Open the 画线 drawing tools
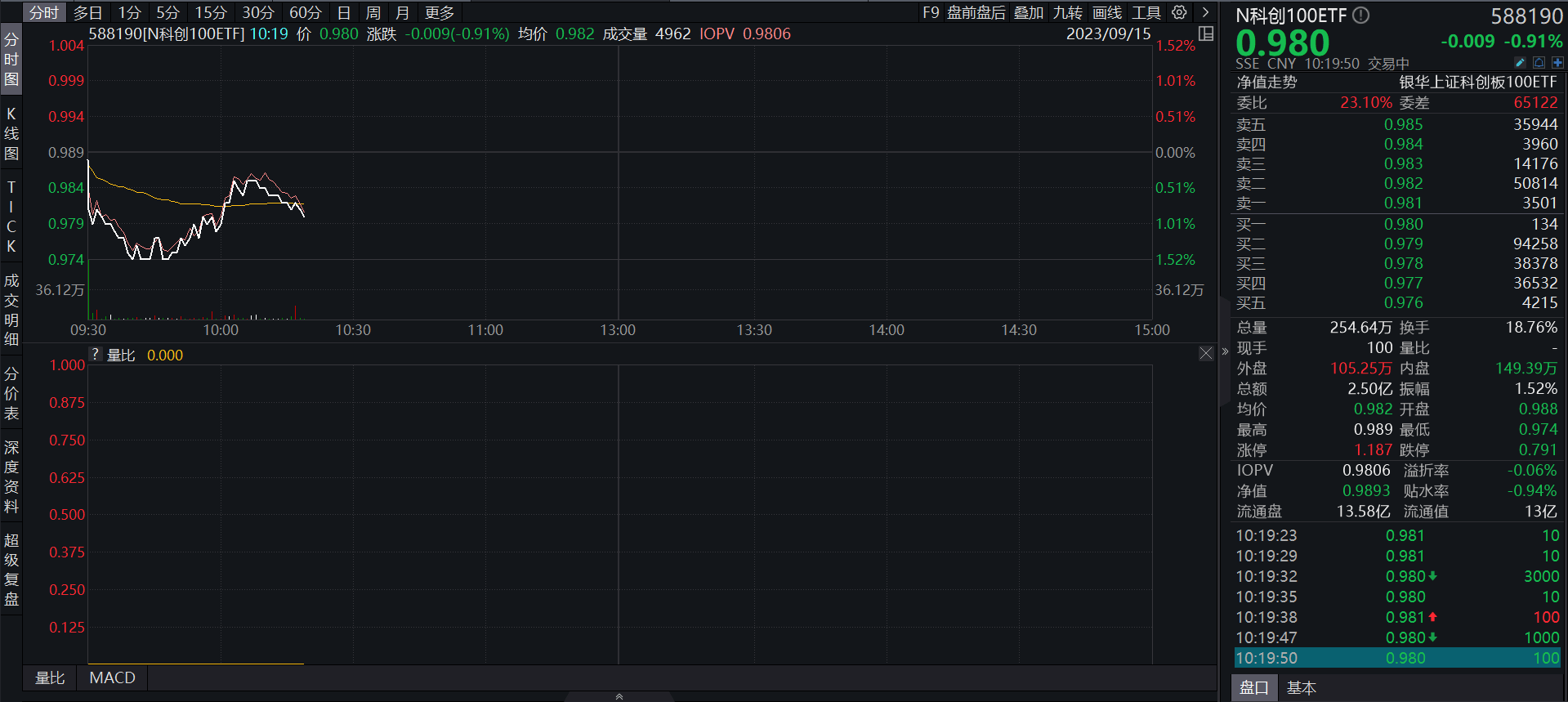This screenshot has height=702, width=1568. click(x=1107, y=12)
